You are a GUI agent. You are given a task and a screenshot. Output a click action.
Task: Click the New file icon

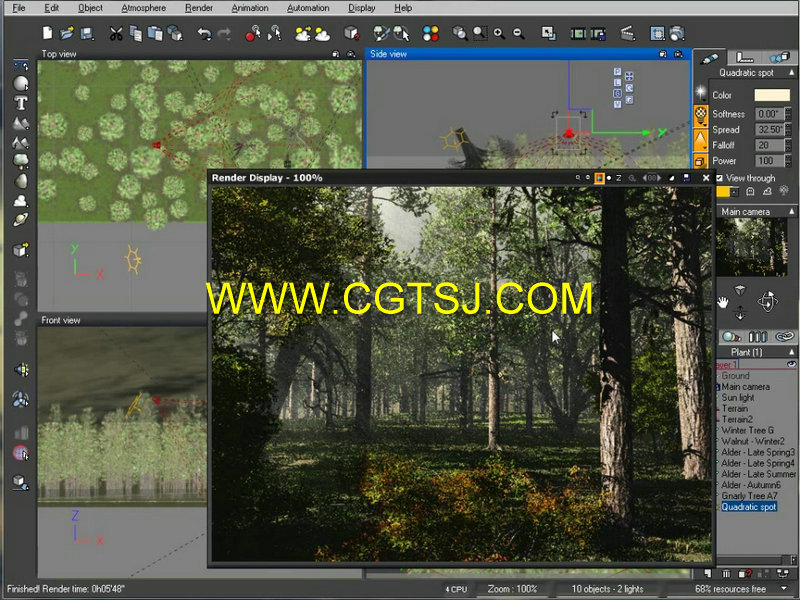coord(47,33)
